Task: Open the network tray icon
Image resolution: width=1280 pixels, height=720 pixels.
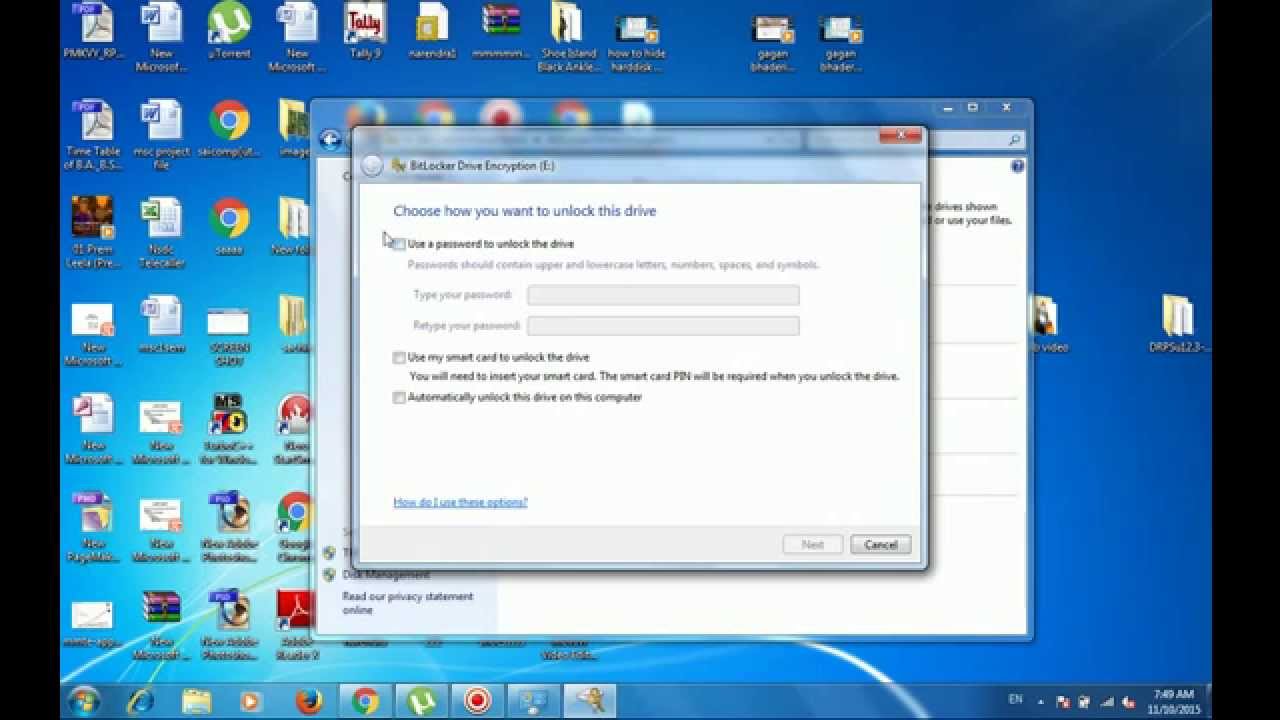Action: point(1106,702)
